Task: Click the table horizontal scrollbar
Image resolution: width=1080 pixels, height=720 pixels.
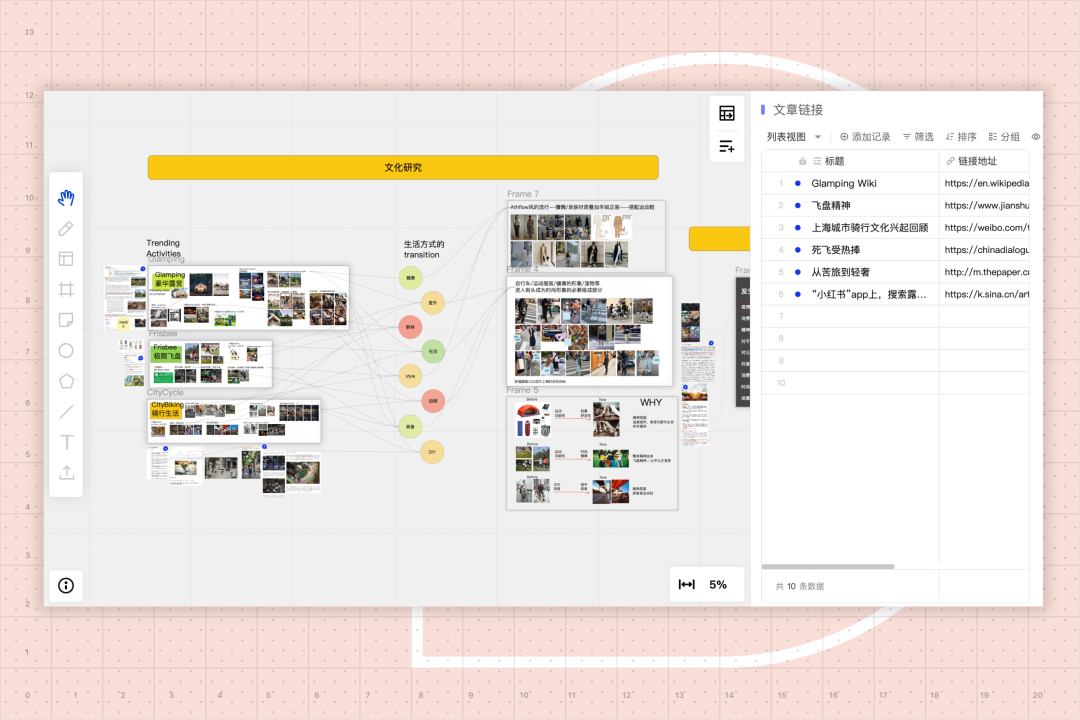Action: pyautogui.click(x=828, y=566)
